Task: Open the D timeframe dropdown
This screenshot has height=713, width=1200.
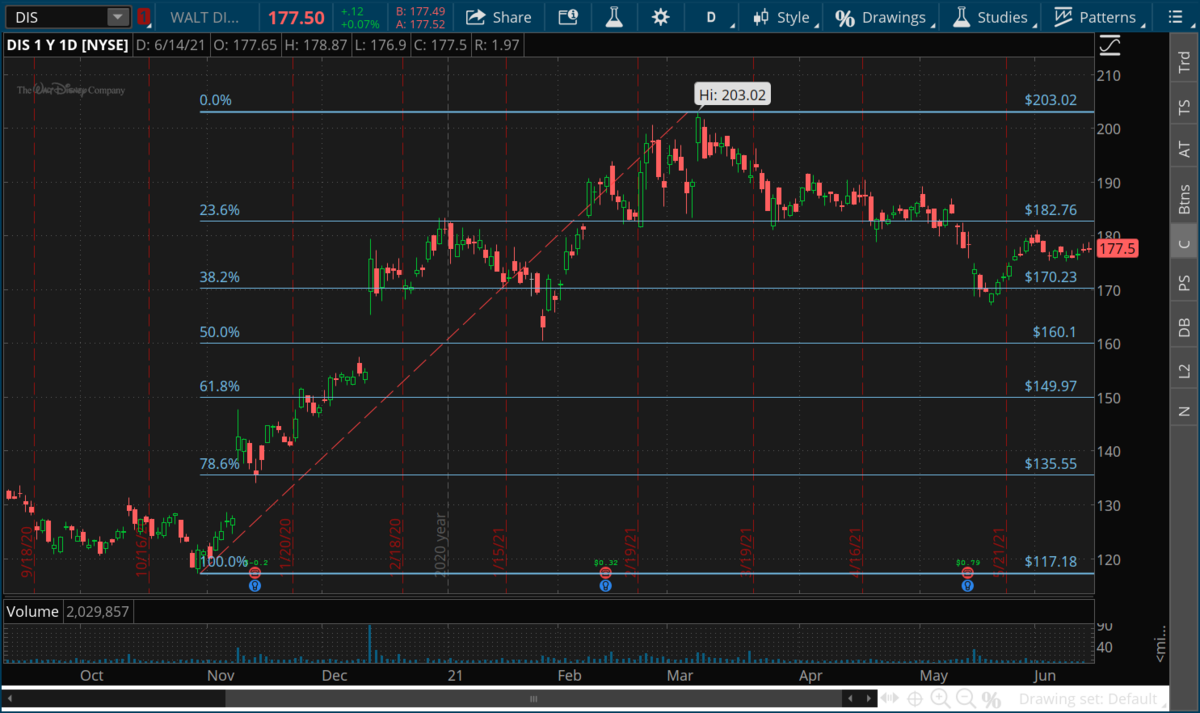Action: click(x=712, y=17)
